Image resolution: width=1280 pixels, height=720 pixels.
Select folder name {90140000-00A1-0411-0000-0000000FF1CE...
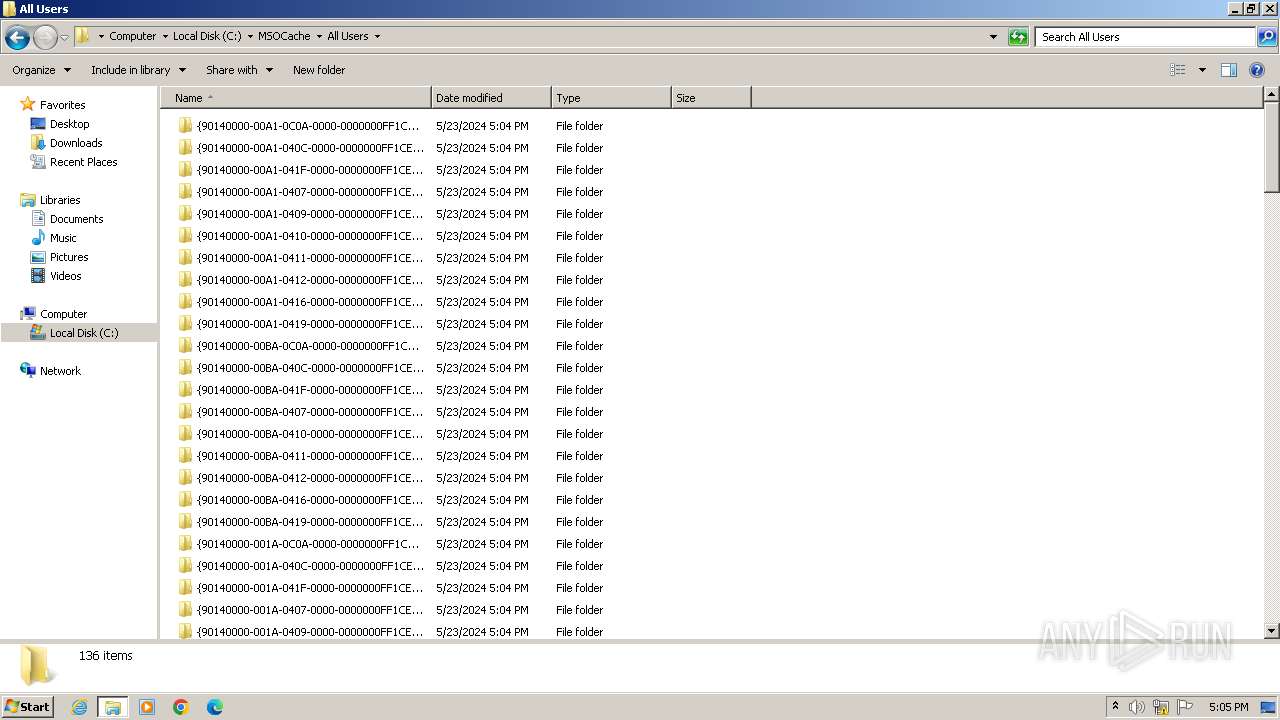coord(310,258)
